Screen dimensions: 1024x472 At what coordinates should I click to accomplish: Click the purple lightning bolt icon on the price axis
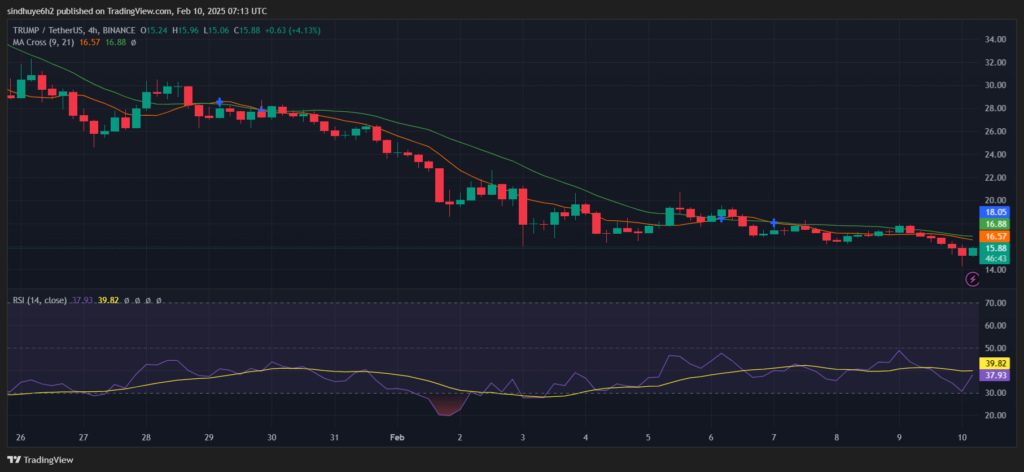972,279
